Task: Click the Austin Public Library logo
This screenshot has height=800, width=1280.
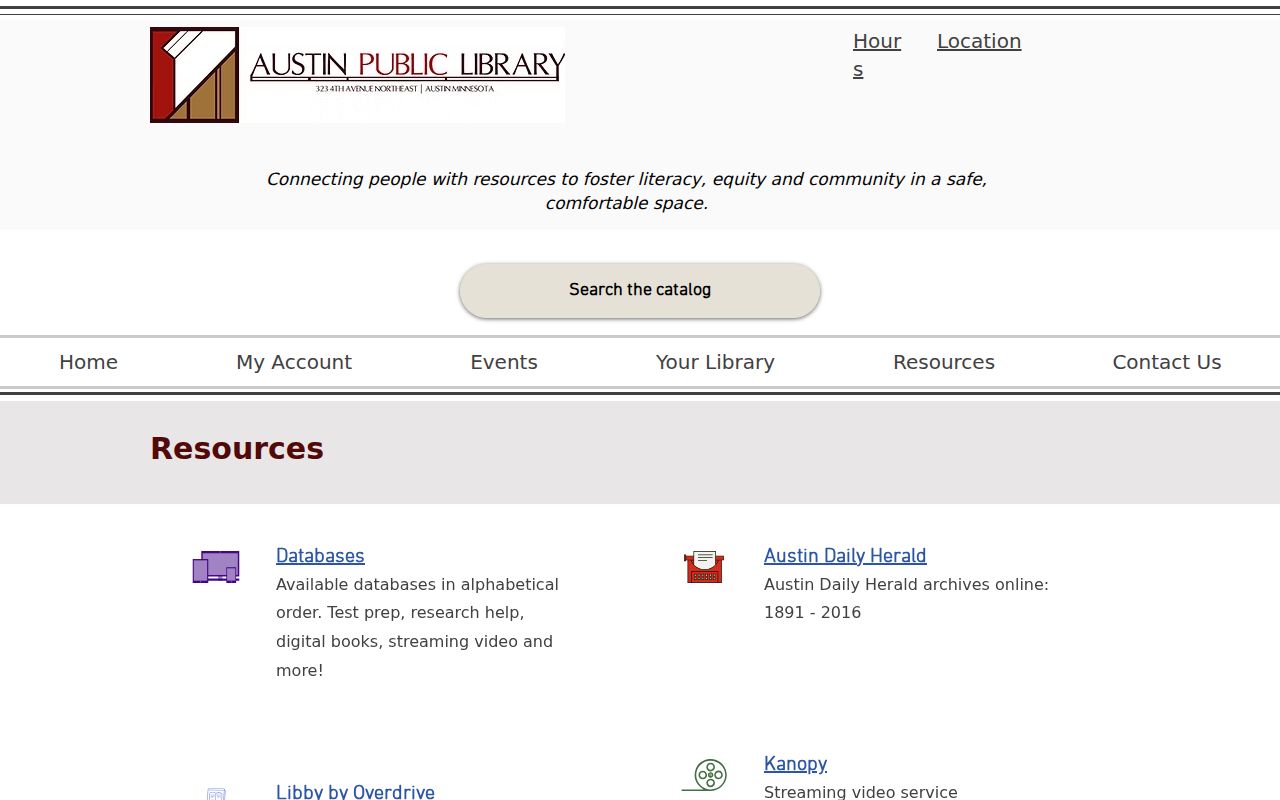Action: pyautogui.click(x=357, y=75)
